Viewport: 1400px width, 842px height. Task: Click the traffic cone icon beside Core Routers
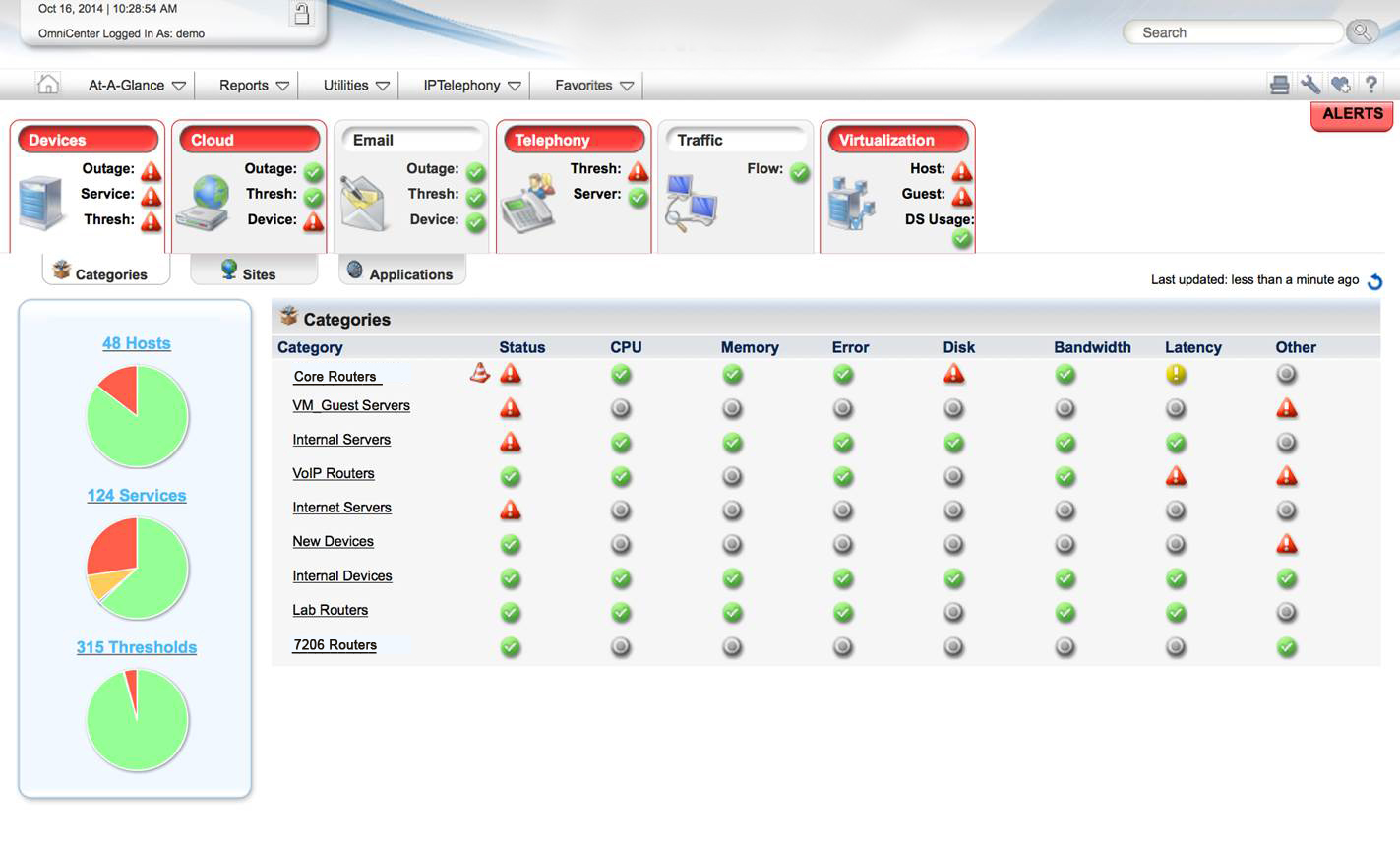coord(479,372)
